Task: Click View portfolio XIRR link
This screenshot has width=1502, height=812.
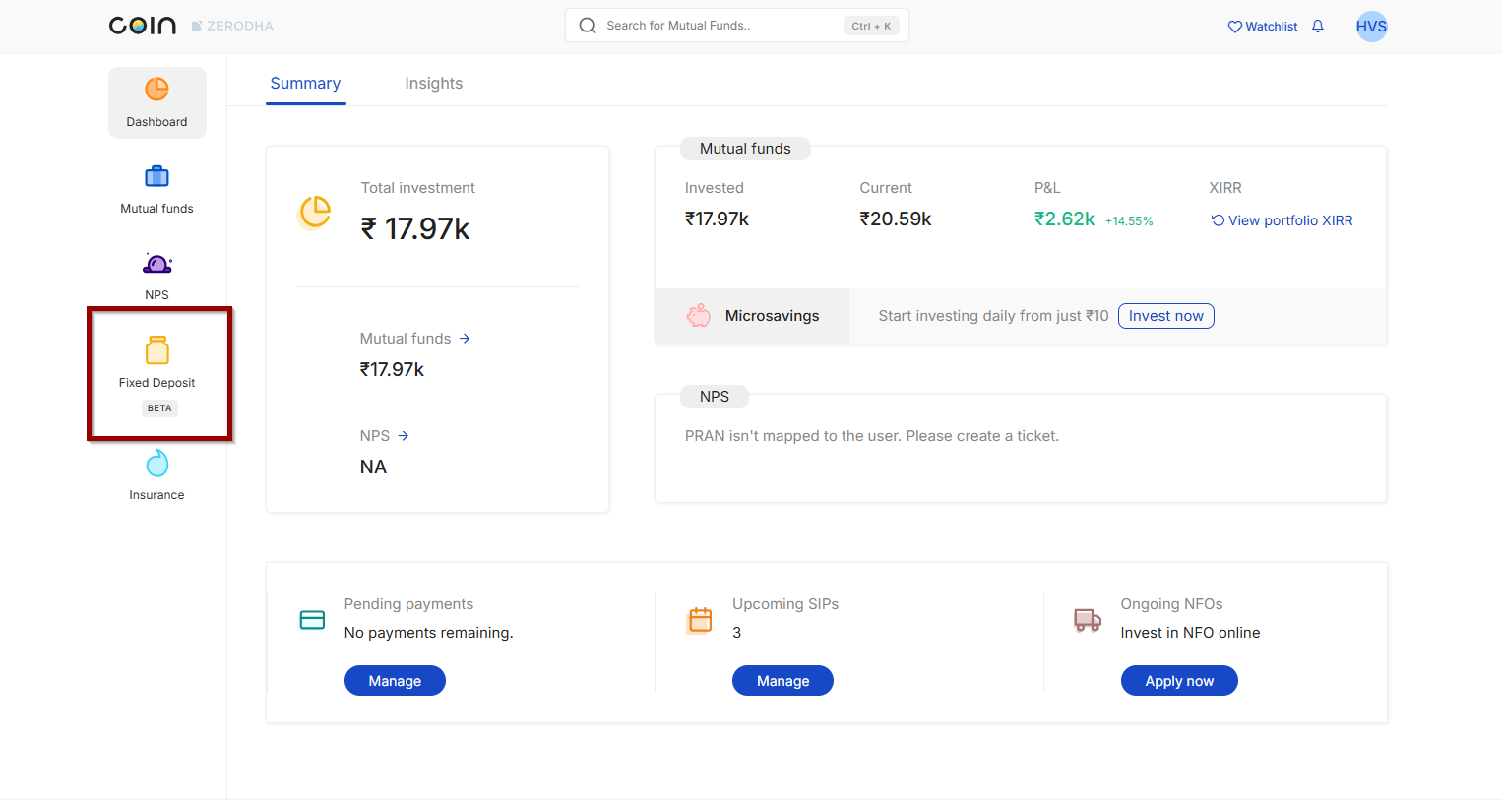Action: [x=1282, y=220]
